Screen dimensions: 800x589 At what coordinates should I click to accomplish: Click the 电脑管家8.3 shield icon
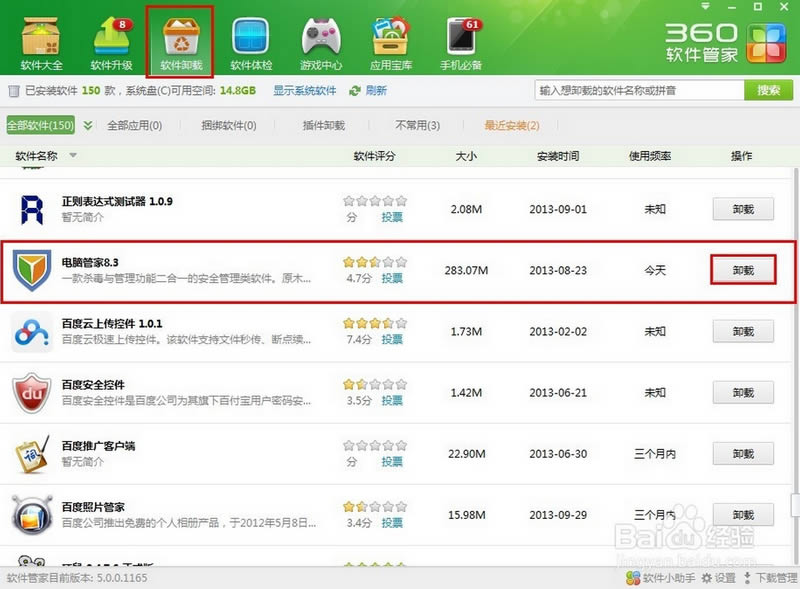pyautogui.click(x=32, y=270)
